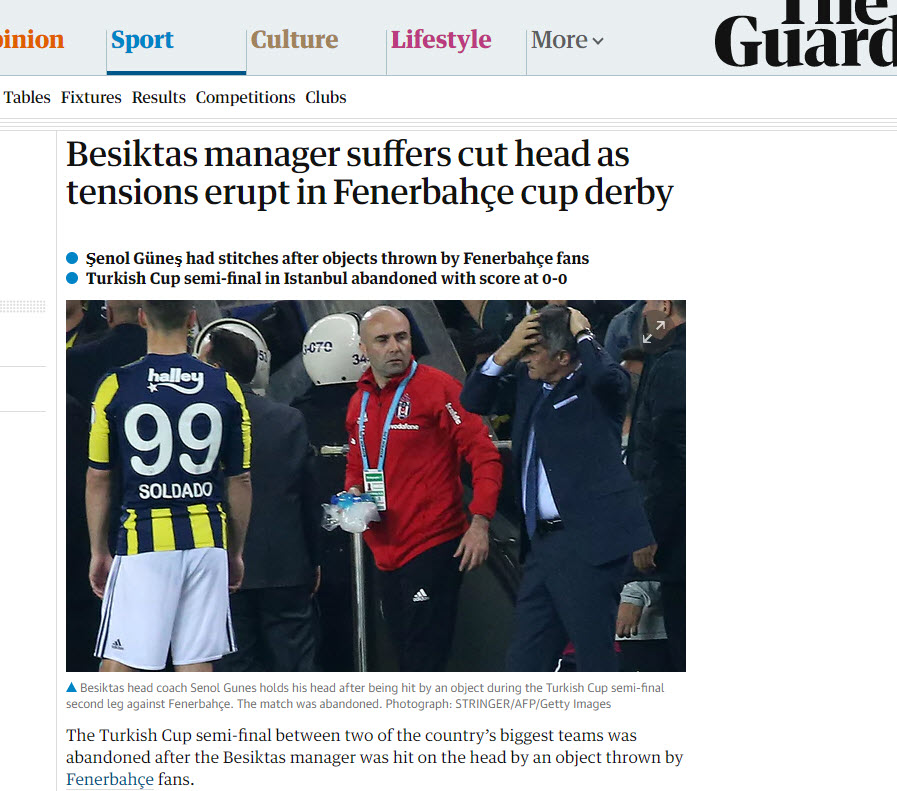Go to Fixtures page
897x791 pixels.
tap(91, 97)
